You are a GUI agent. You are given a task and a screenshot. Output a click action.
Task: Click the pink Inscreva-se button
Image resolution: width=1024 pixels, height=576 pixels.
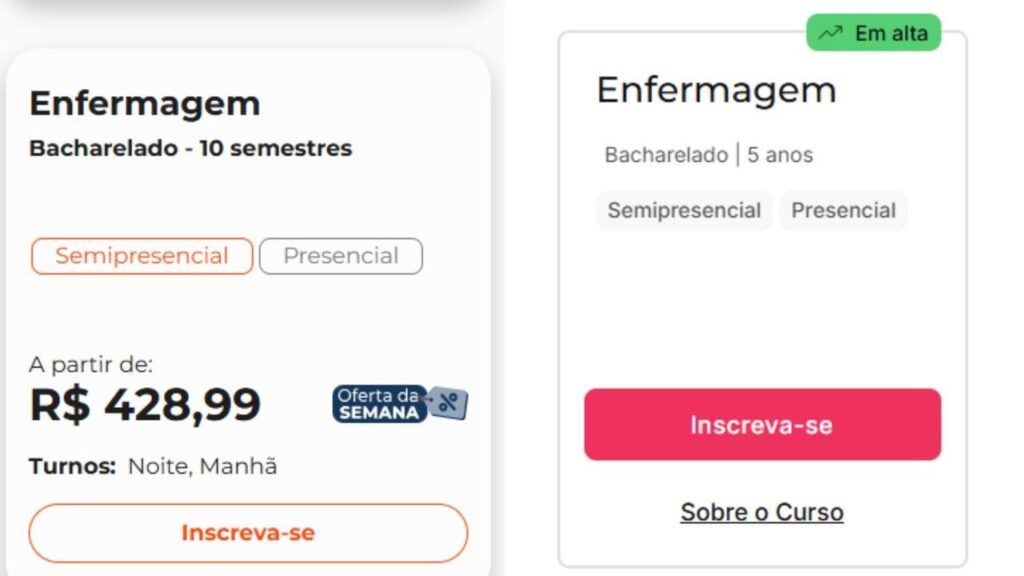(x=762, y=424)
